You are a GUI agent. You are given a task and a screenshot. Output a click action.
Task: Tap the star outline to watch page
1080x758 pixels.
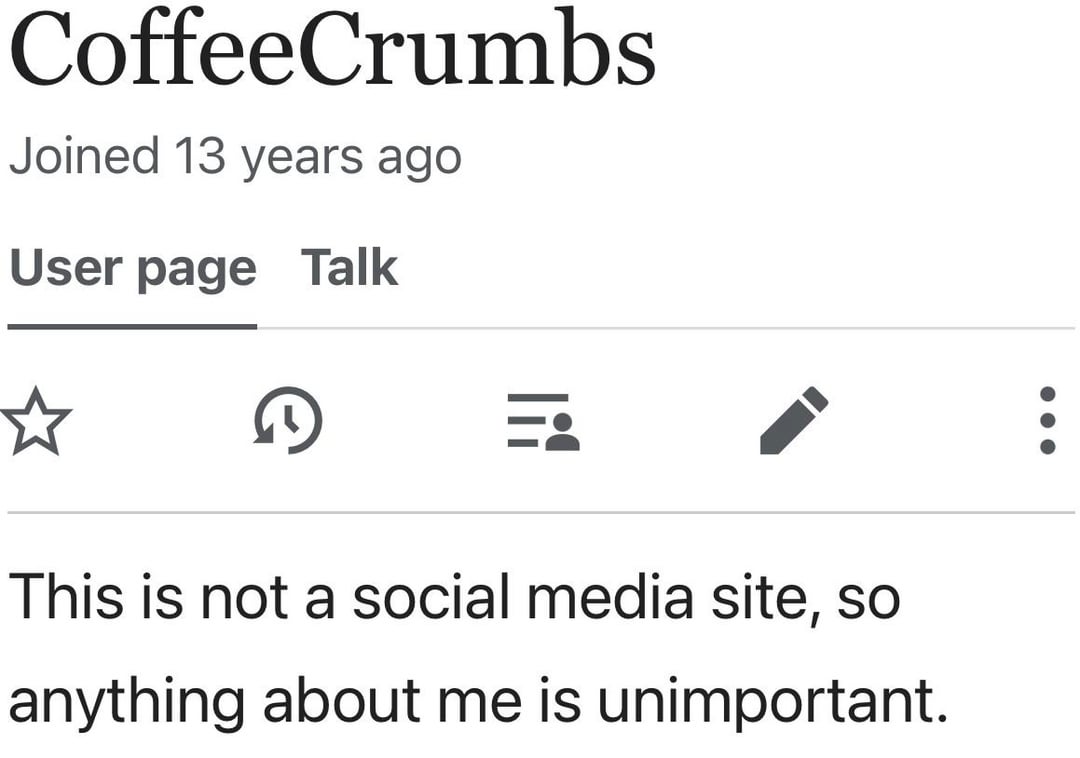(x=36, y=420)
